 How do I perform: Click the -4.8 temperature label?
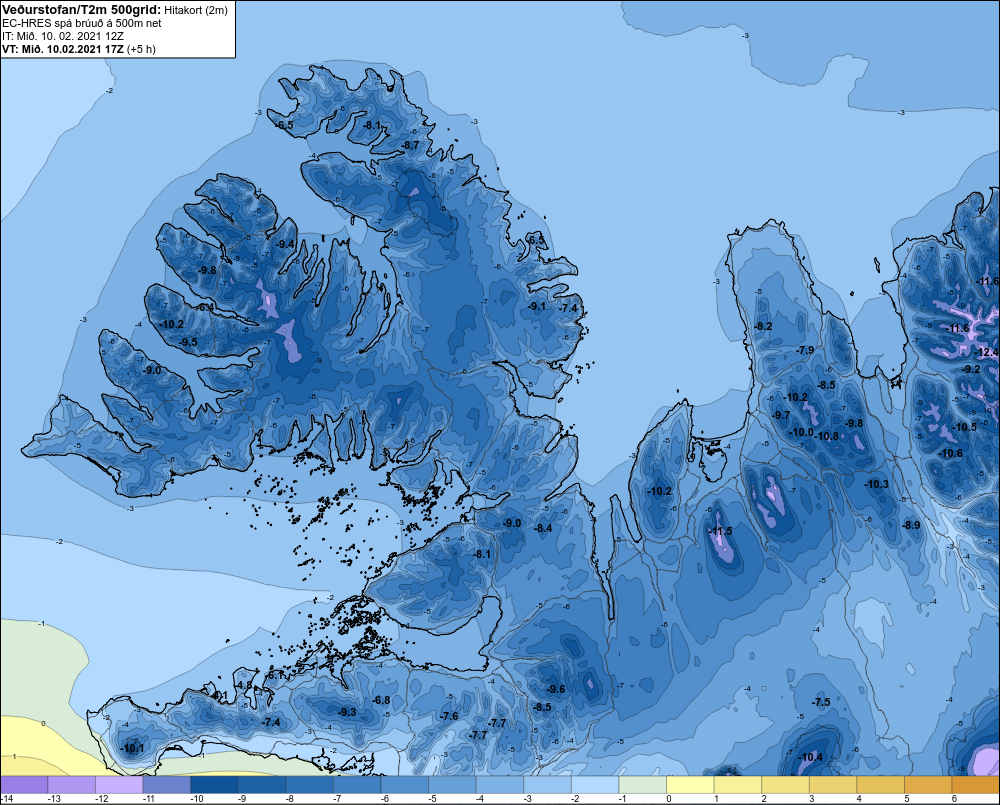244,685
